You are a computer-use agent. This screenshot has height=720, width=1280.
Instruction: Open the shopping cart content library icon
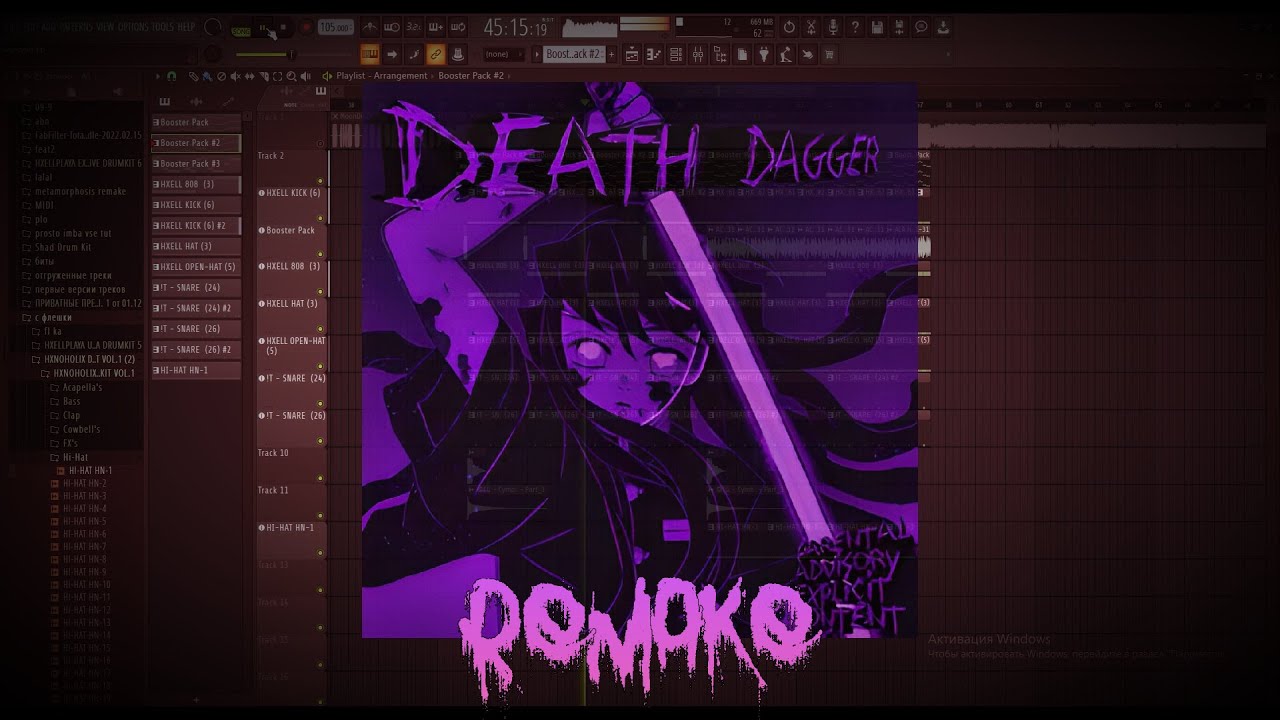[x=829, y=55]
